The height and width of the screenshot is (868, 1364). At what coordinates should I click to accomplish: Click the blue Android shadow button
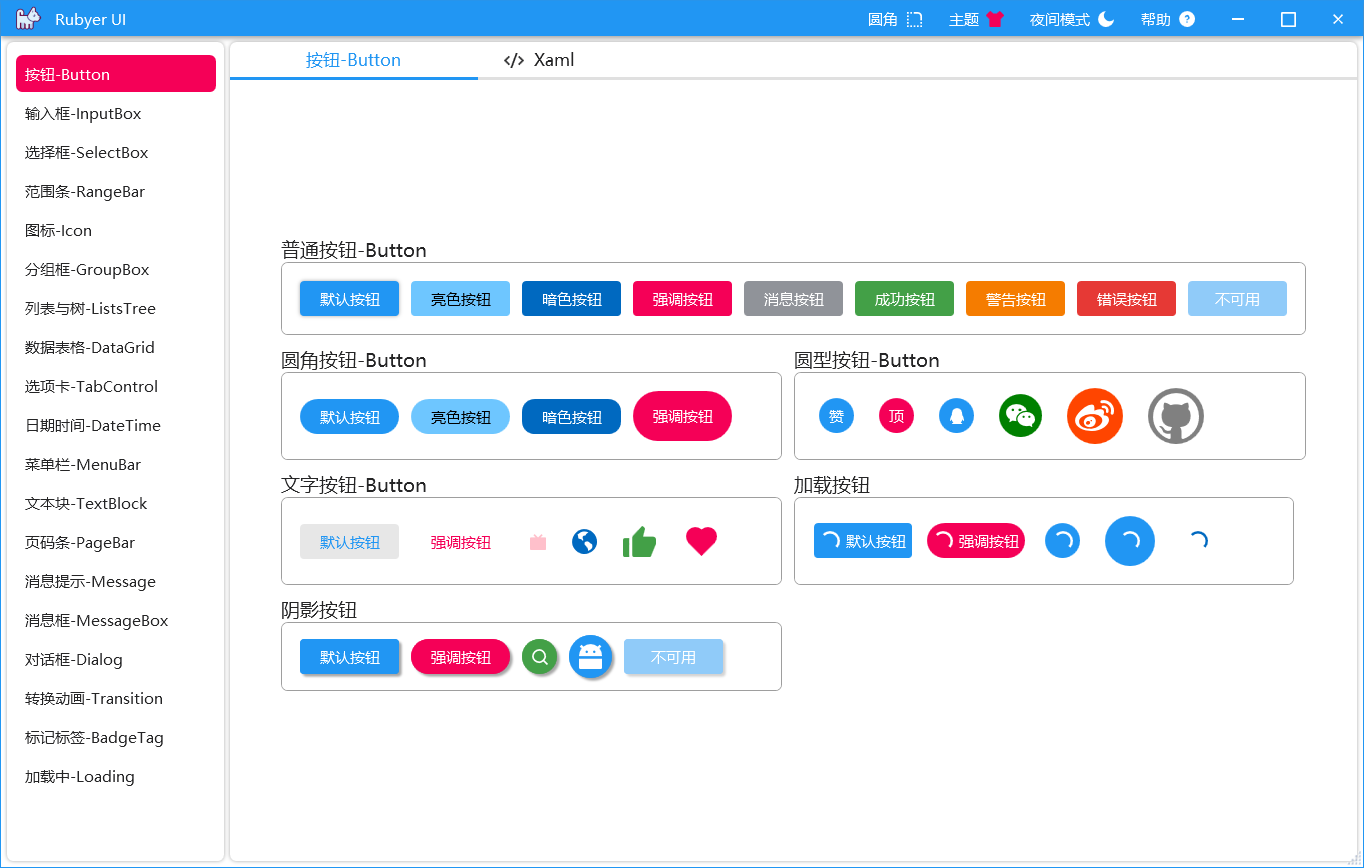pyautogui.click(x=590, y=657)
